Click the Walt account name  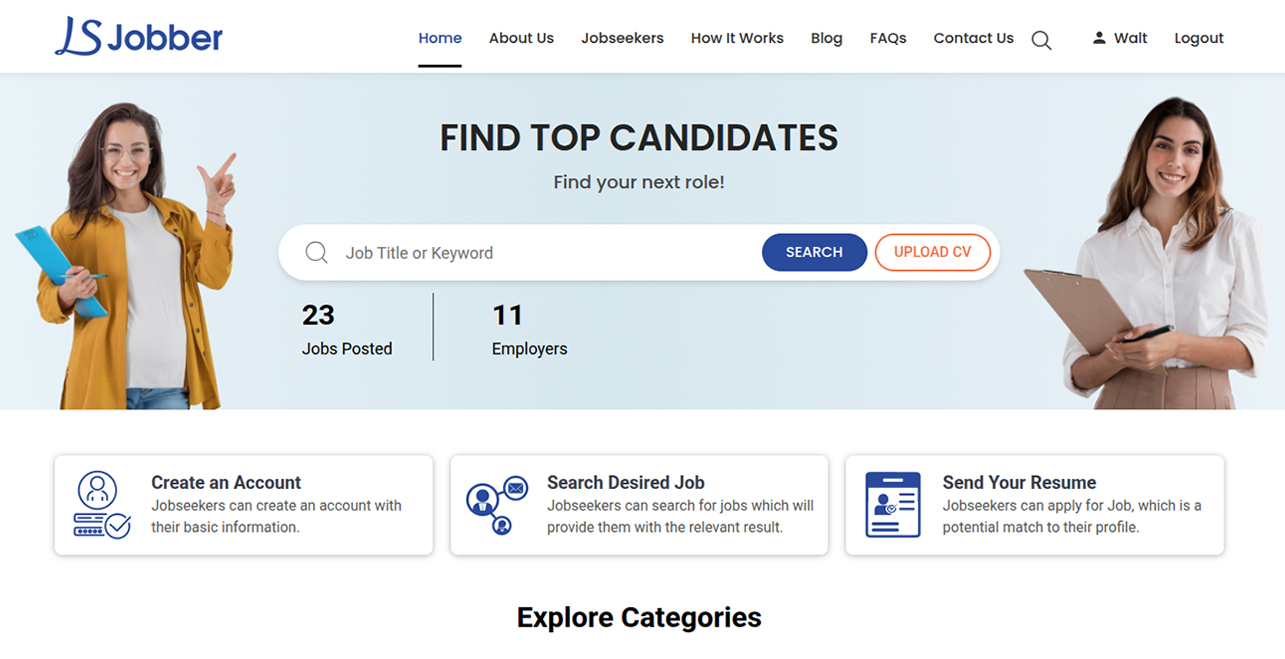[x=1131, y=37]
